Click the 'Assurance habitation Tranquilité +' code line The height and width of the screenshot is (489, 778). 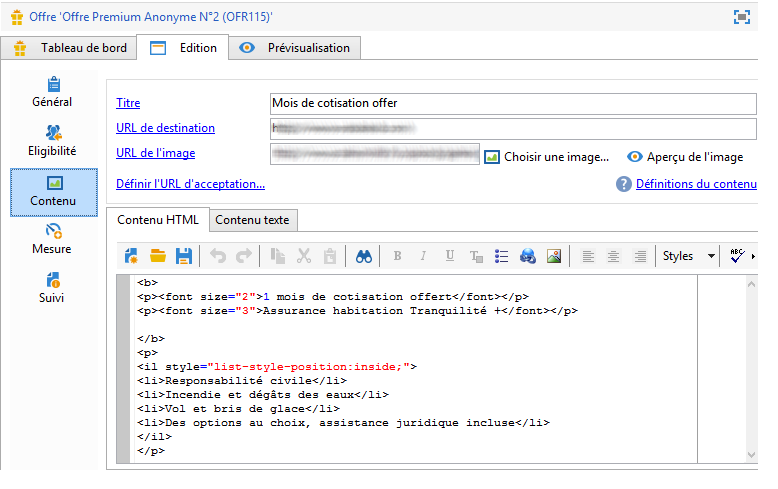(x=357, y=311)
